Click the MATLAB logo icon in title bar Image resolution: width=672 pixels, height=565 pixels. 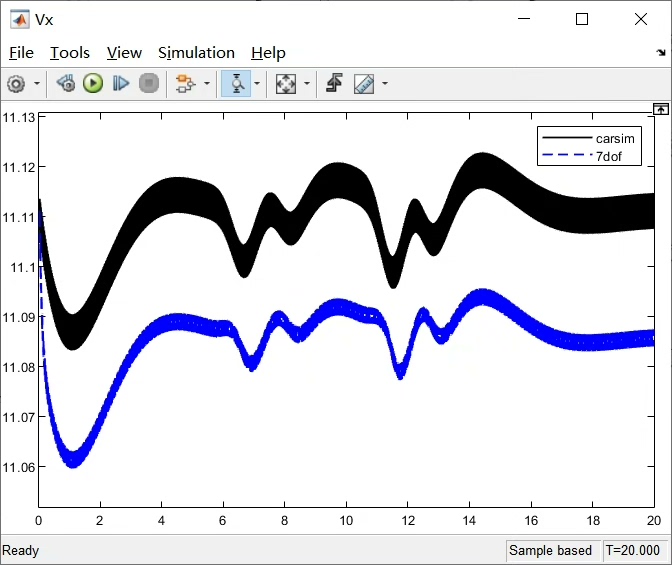pos(19,20)
